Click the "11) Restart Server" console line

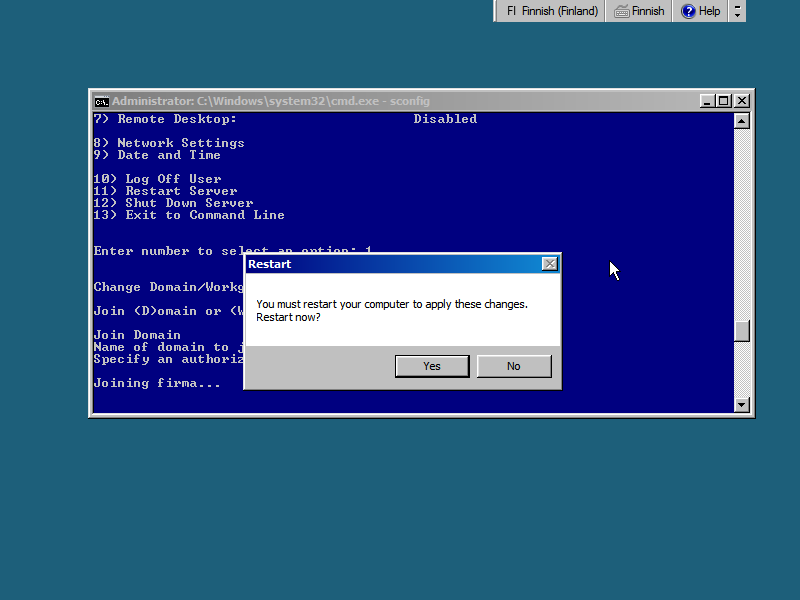(165, 191)
